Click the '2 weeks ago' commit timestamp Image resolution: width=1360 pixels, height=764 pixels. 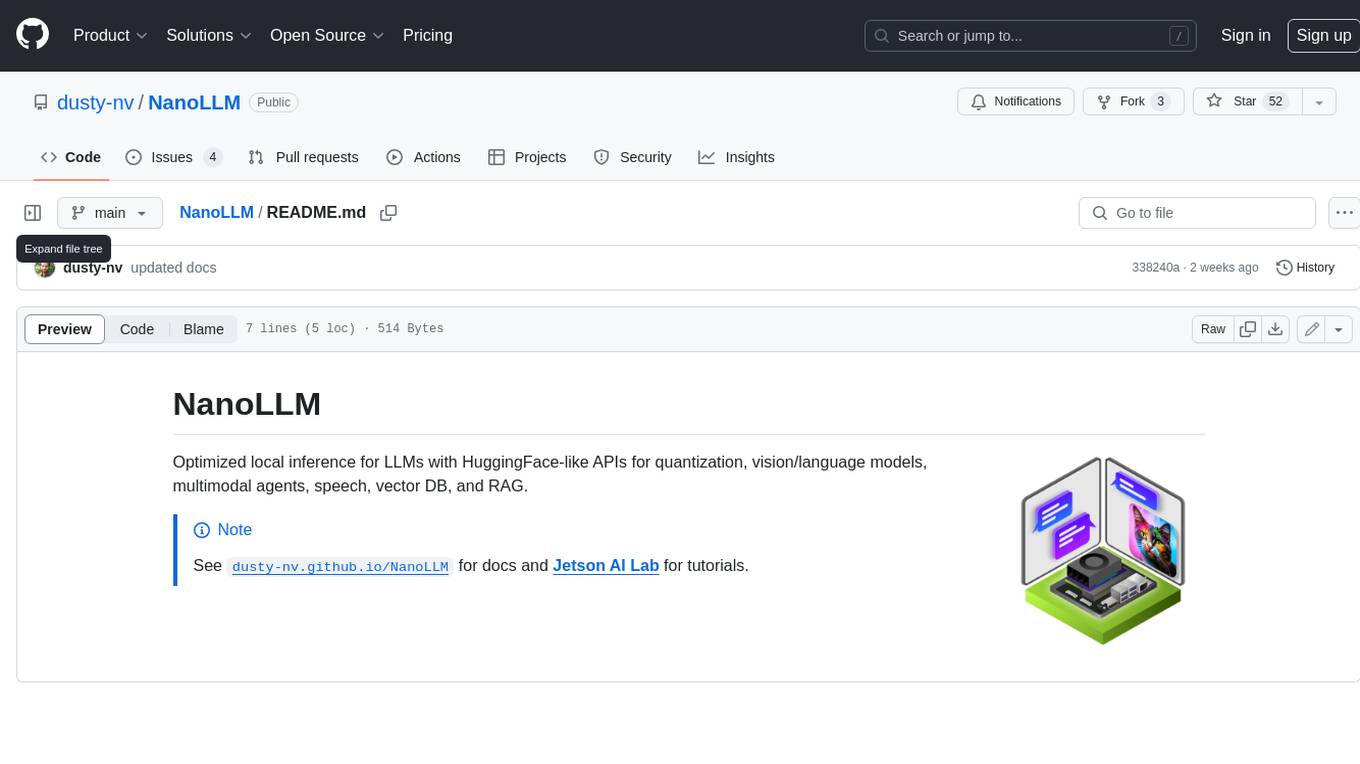[x=1224, y=268]
